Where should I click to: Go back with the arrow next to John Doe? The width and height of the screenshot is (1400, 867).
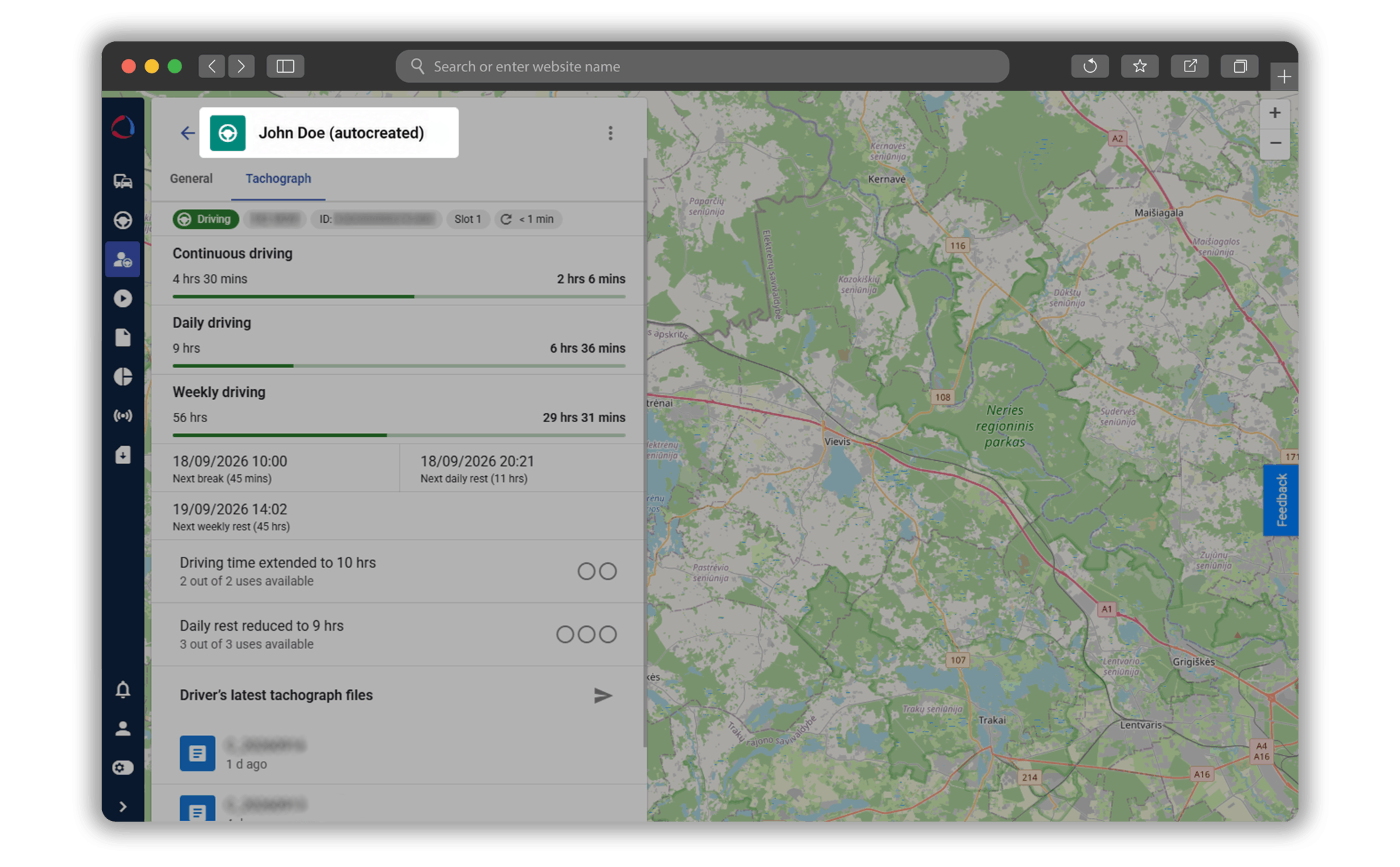coord(187,133)
